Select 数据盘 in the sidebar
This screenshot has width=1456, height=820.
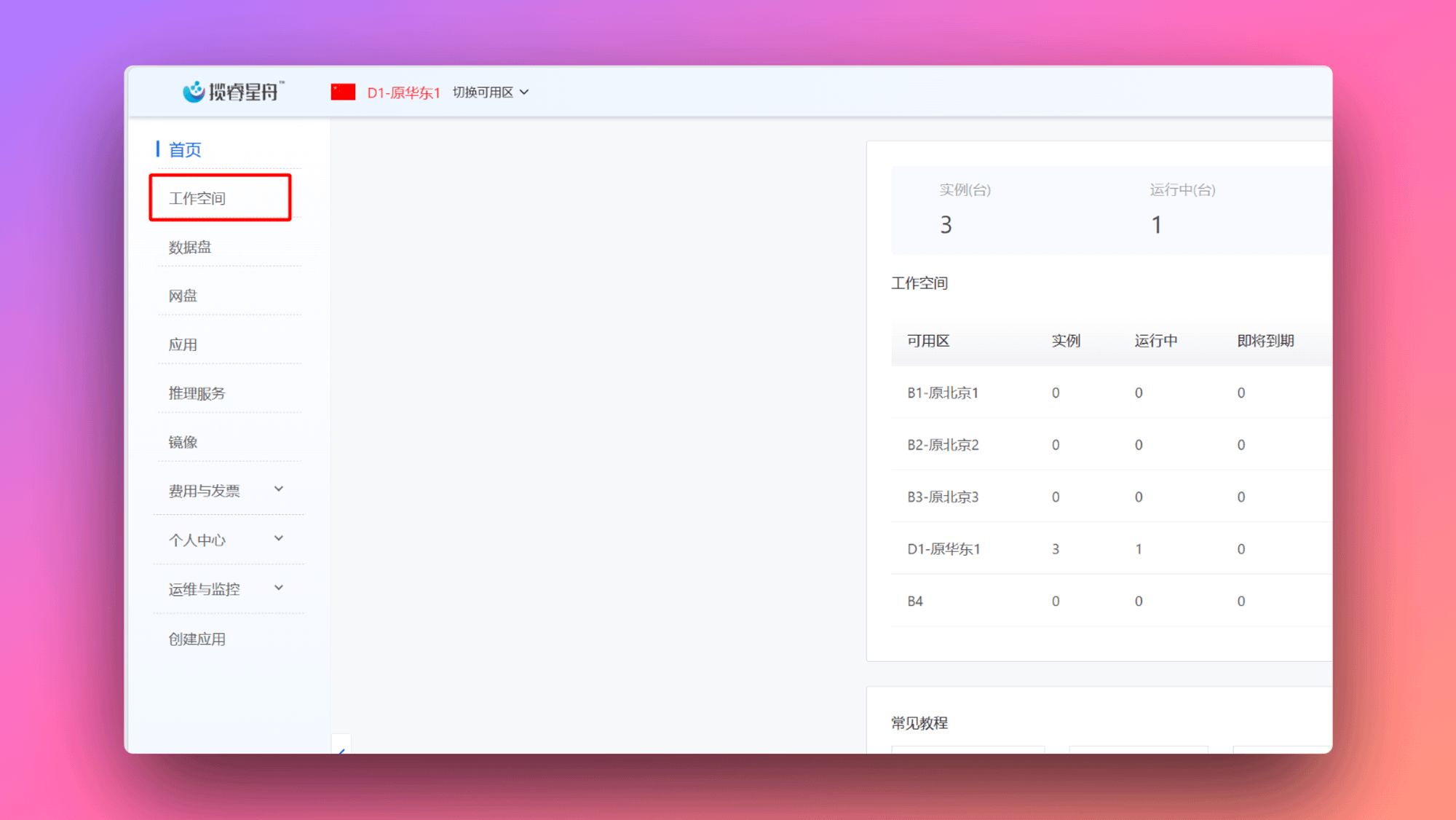(190, 248)
